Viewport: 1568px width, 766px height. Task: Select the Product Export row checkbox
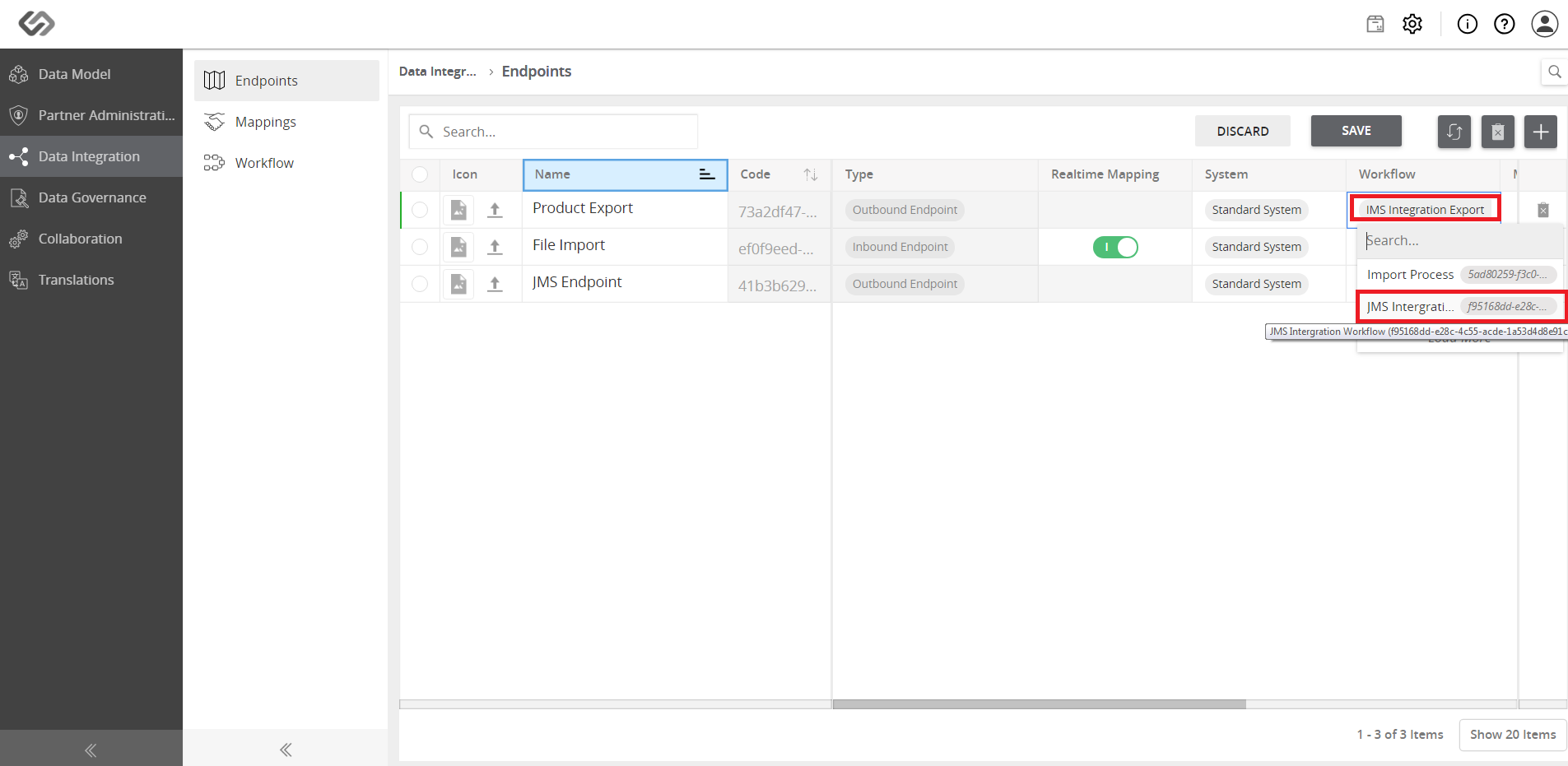[x=420, y=210]
